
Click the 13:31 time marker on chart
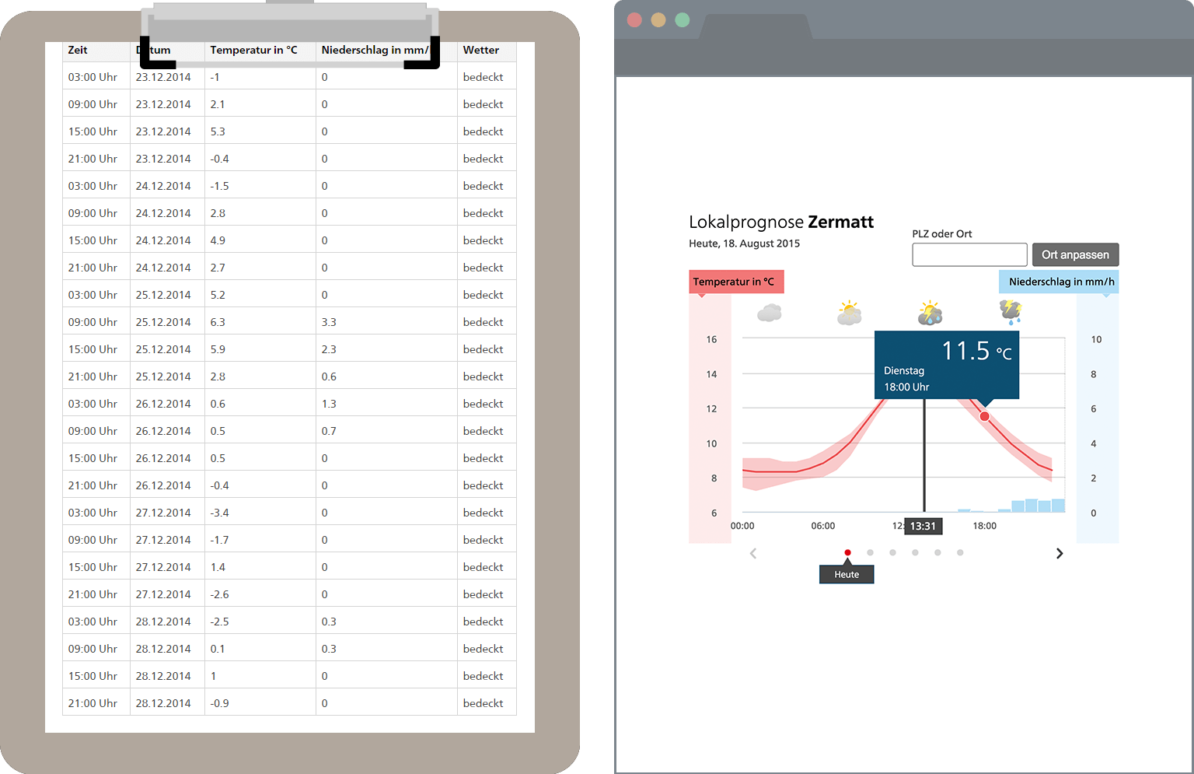click(923, 526)
